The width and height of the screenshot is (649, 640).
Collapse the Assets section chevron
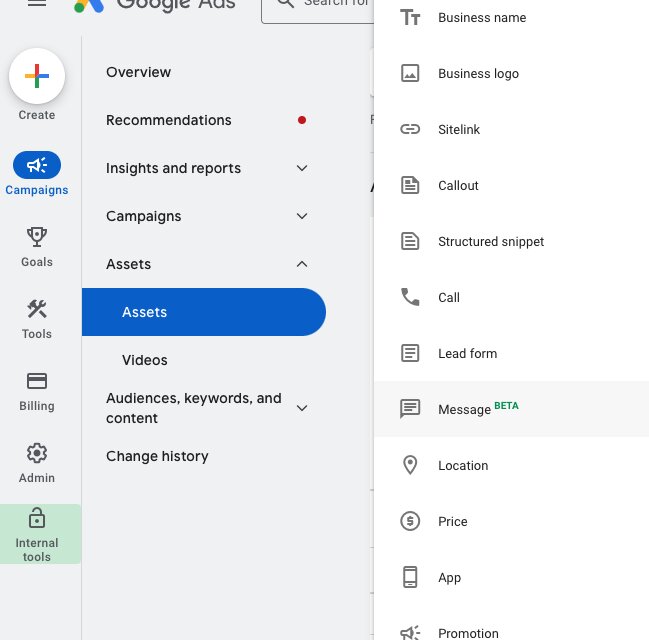point(302,264)
